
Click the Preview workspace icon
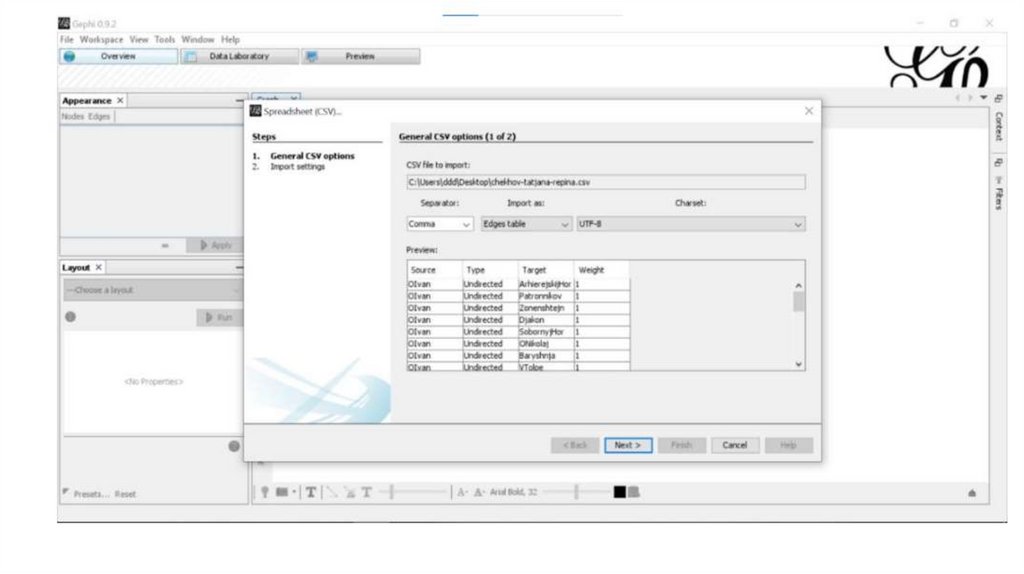tap(312, 57)
